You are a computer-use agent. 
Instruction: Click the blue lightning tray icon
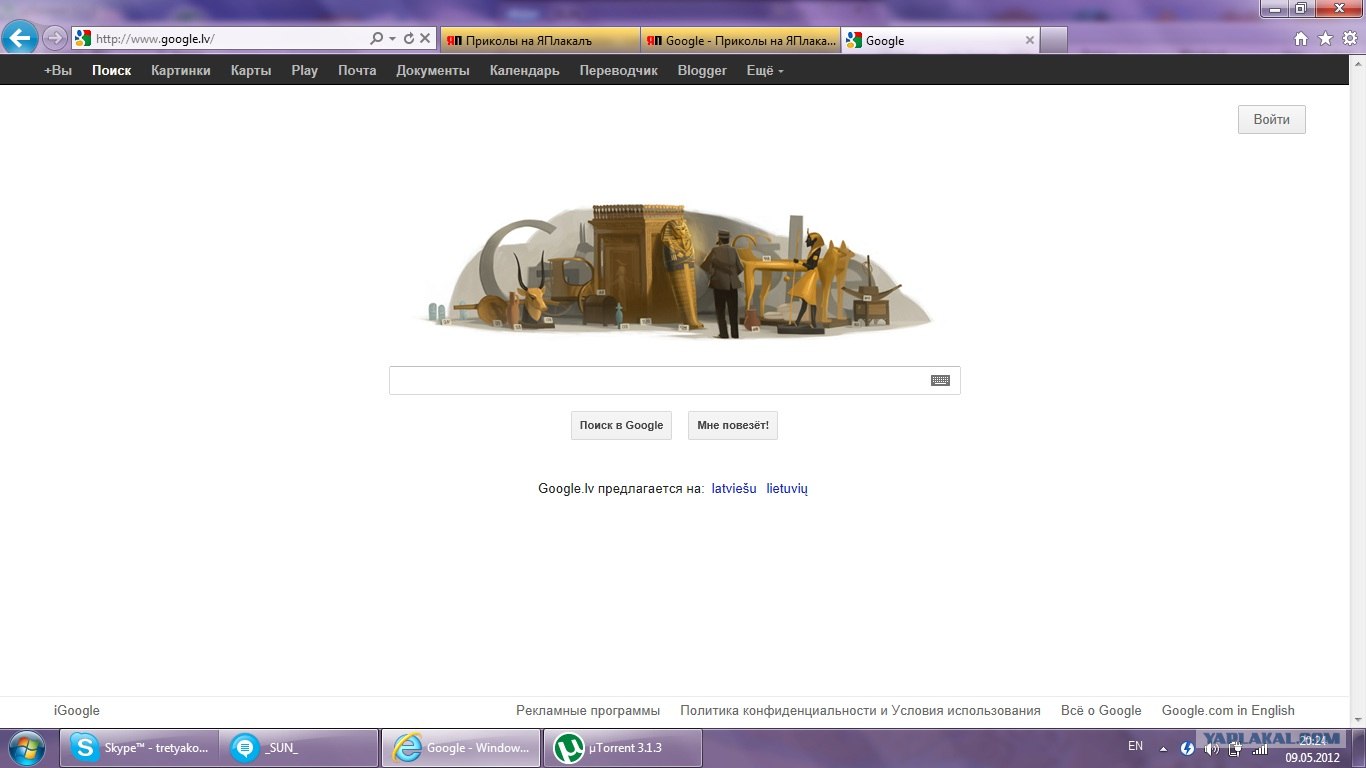tap(1187, 748)
